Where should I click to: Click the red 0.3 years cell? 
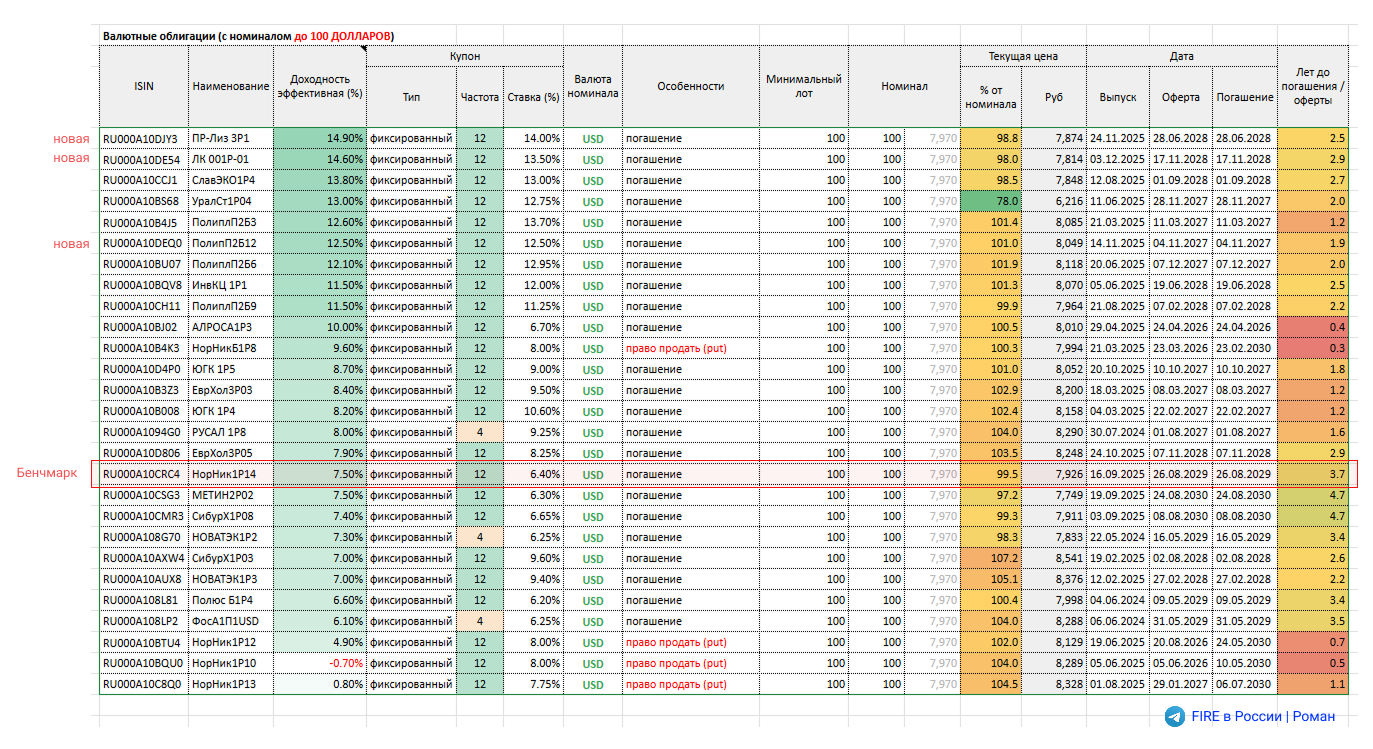pos(1312,348)
